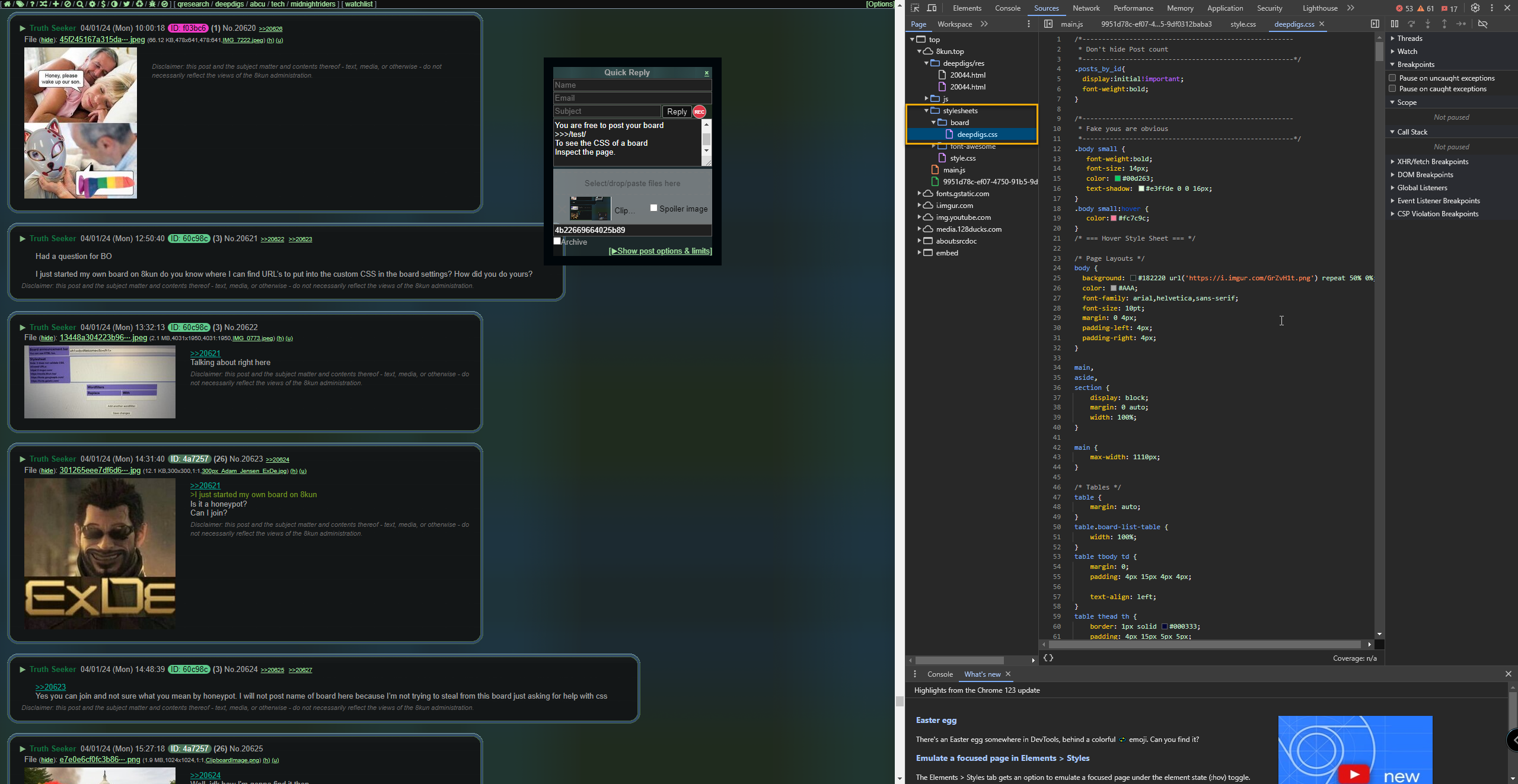1518x784 pixels.
Task: Follow the >>20621 reply link in post 20623
Action: (x=205, y=485)
